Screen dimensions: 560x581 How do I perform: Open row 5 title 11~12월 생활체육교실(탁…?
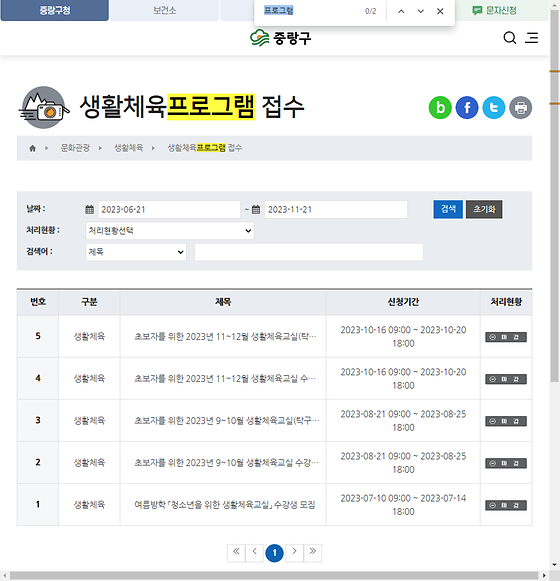point(225,336)
